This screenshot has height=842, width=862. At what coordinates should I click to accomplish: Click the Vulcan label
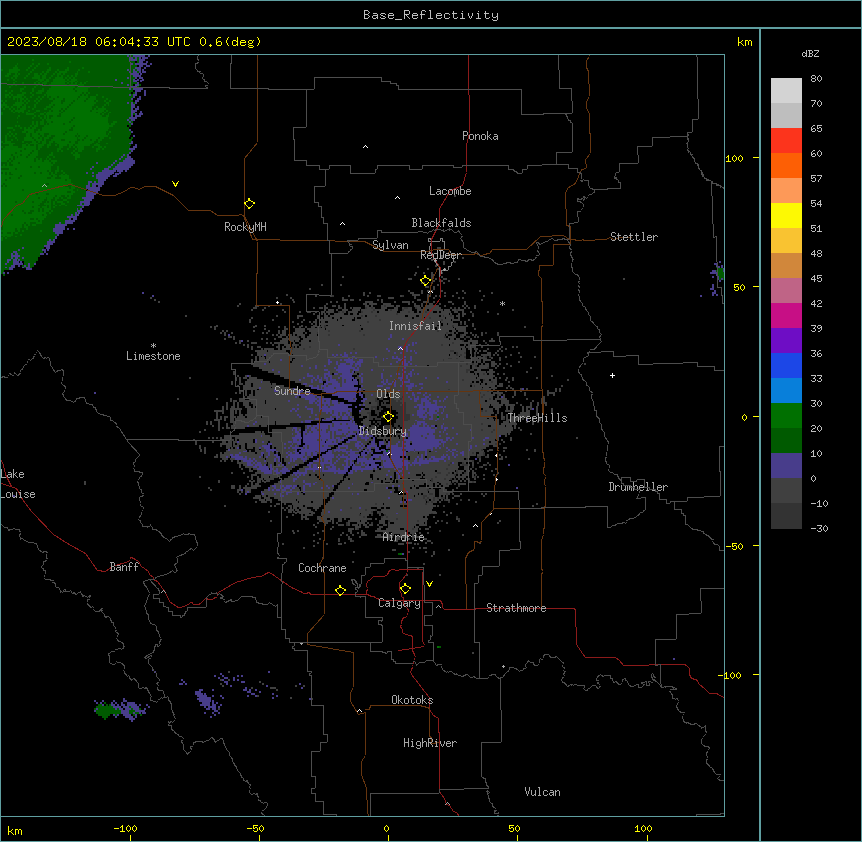pyautogui.click(x=542, y=792)
